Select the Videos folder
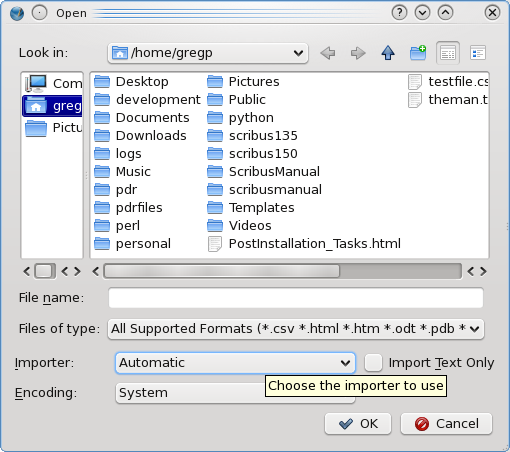The height and width of the screenshot is (452, 510). point(239,226)
